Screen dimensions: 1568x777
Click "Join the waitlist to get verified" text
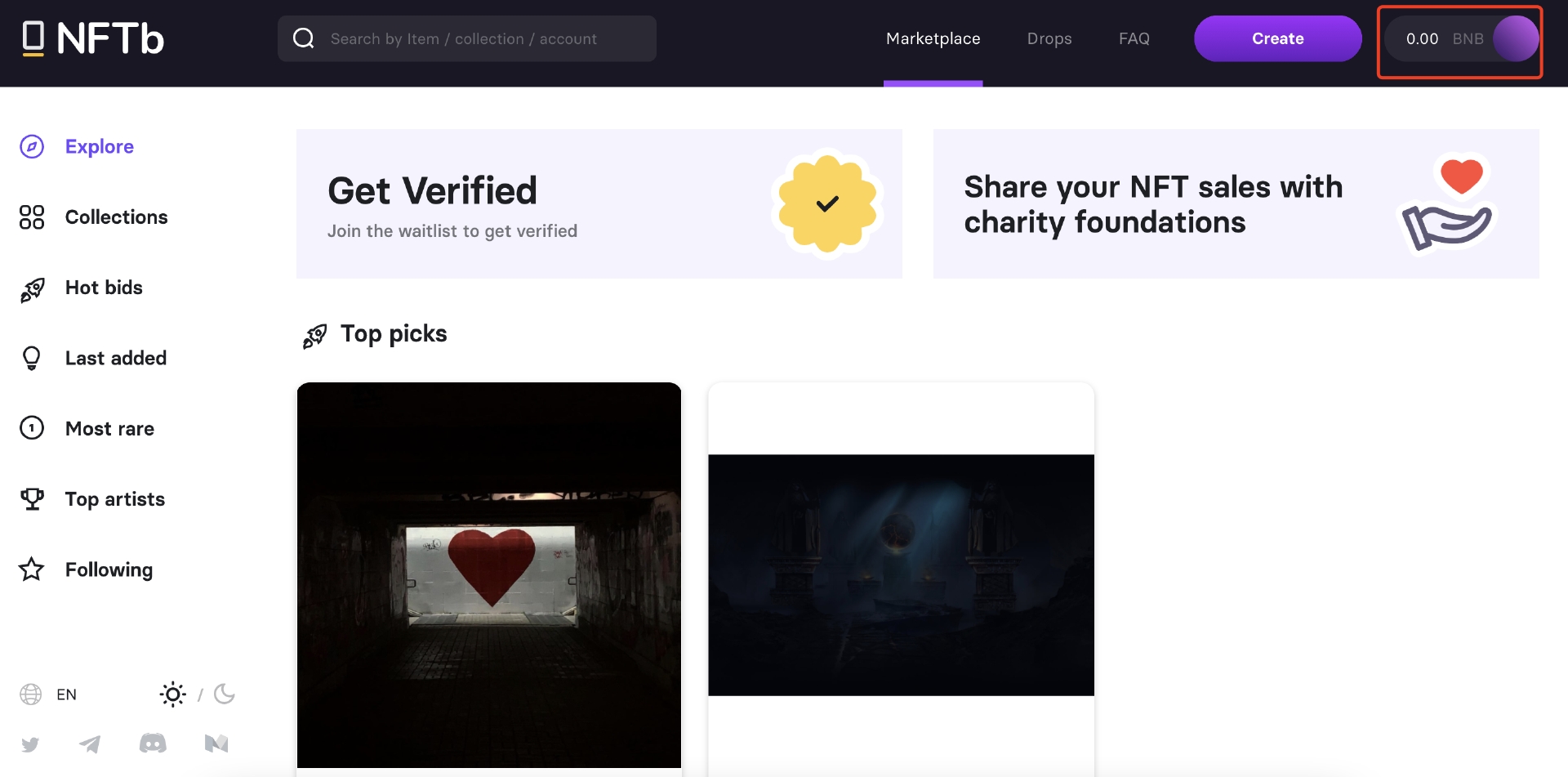pos(452,231)
